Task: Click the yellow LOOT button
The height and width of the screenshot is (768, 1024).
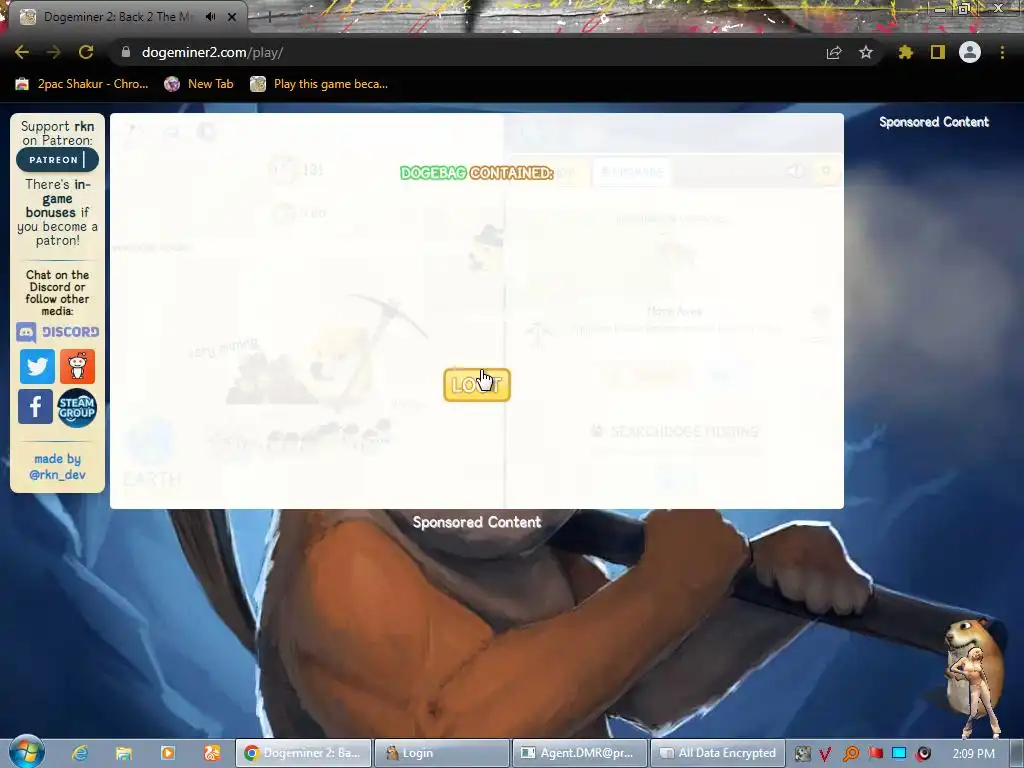Action: (477, 385)
